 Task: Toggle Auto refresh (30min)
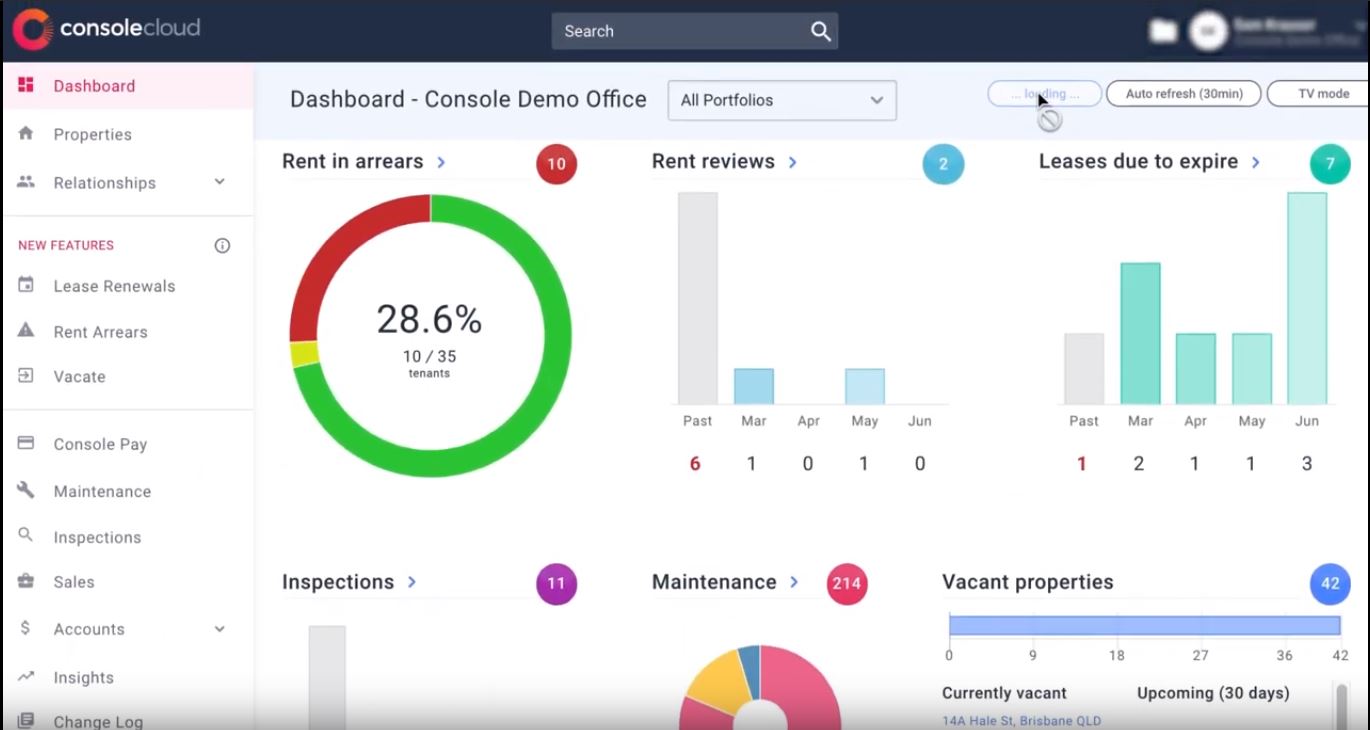tap(1184, 93)
